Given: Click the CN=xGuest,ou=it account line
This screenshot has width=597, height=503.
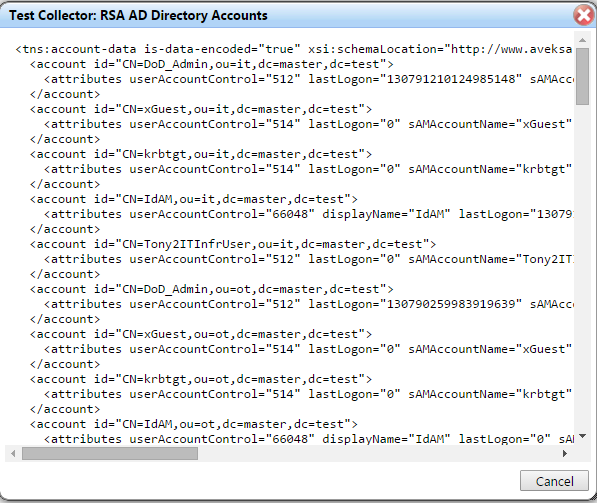Looking at the screenshot, I should point(201,109).
